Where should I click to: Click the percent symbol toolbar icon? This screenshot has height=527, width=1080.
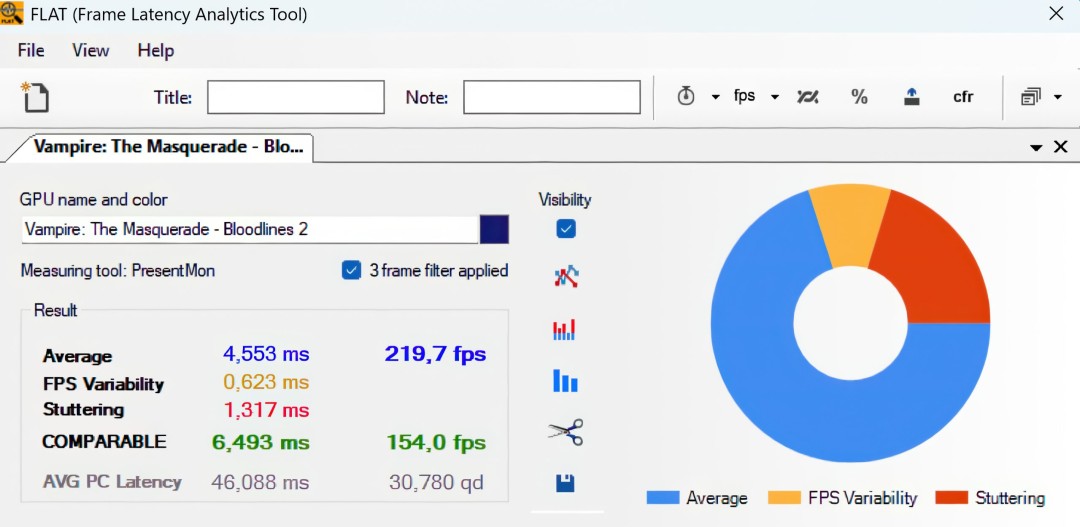859,97
